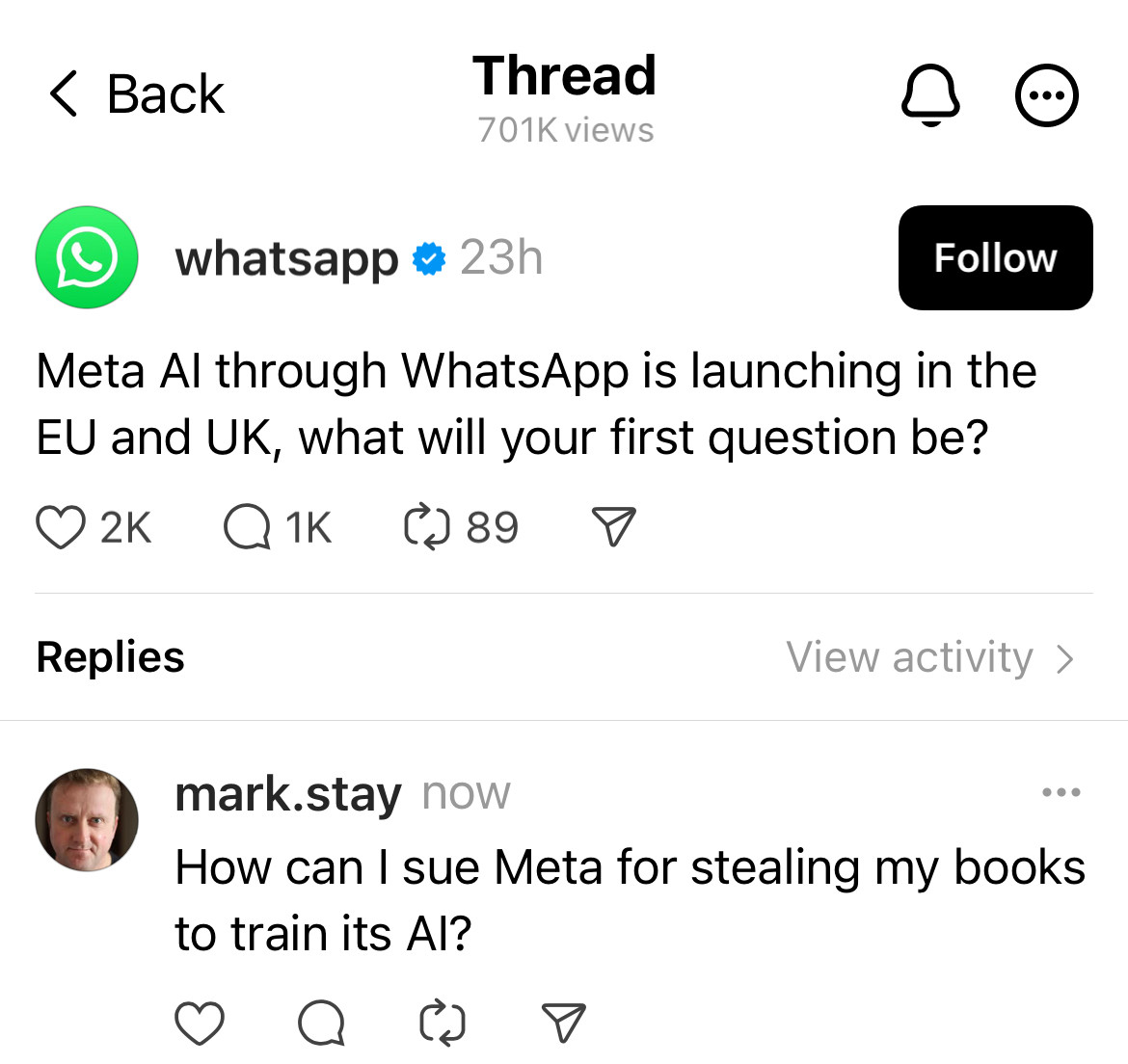Visit the whatsapp username profile
Screen dimensions: 1128x1064
pos(287,259)
